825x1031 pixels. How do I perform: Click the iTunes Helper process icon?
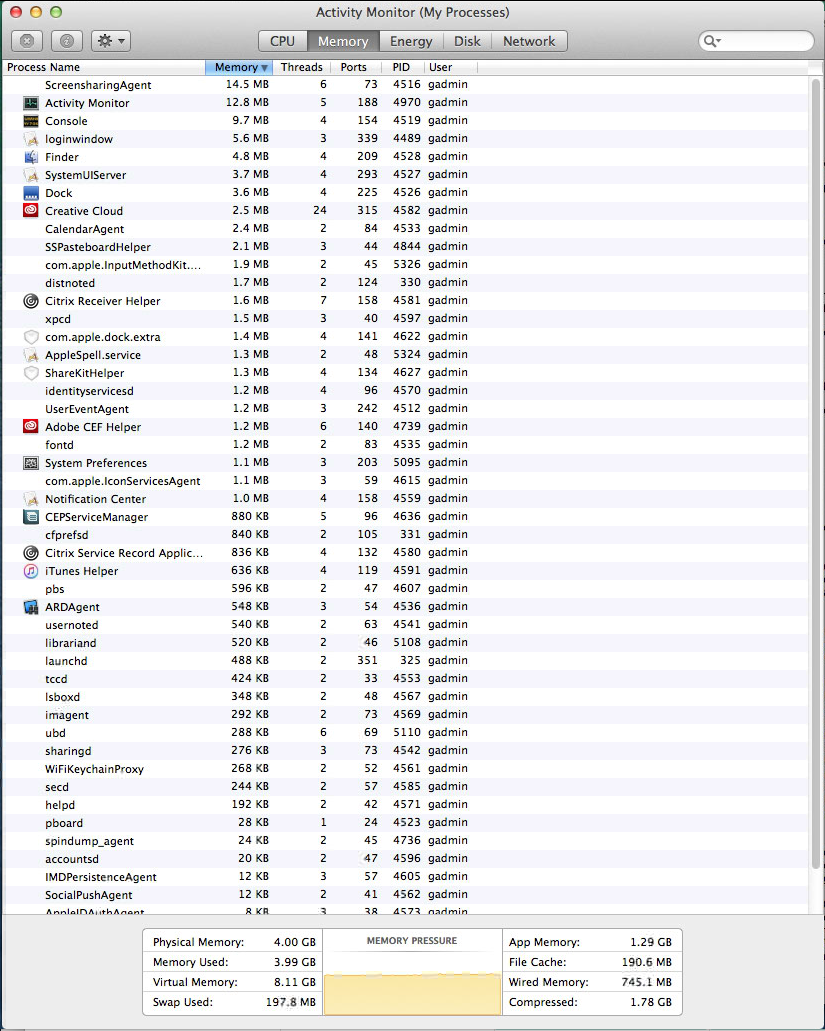[x=31, y=571]
